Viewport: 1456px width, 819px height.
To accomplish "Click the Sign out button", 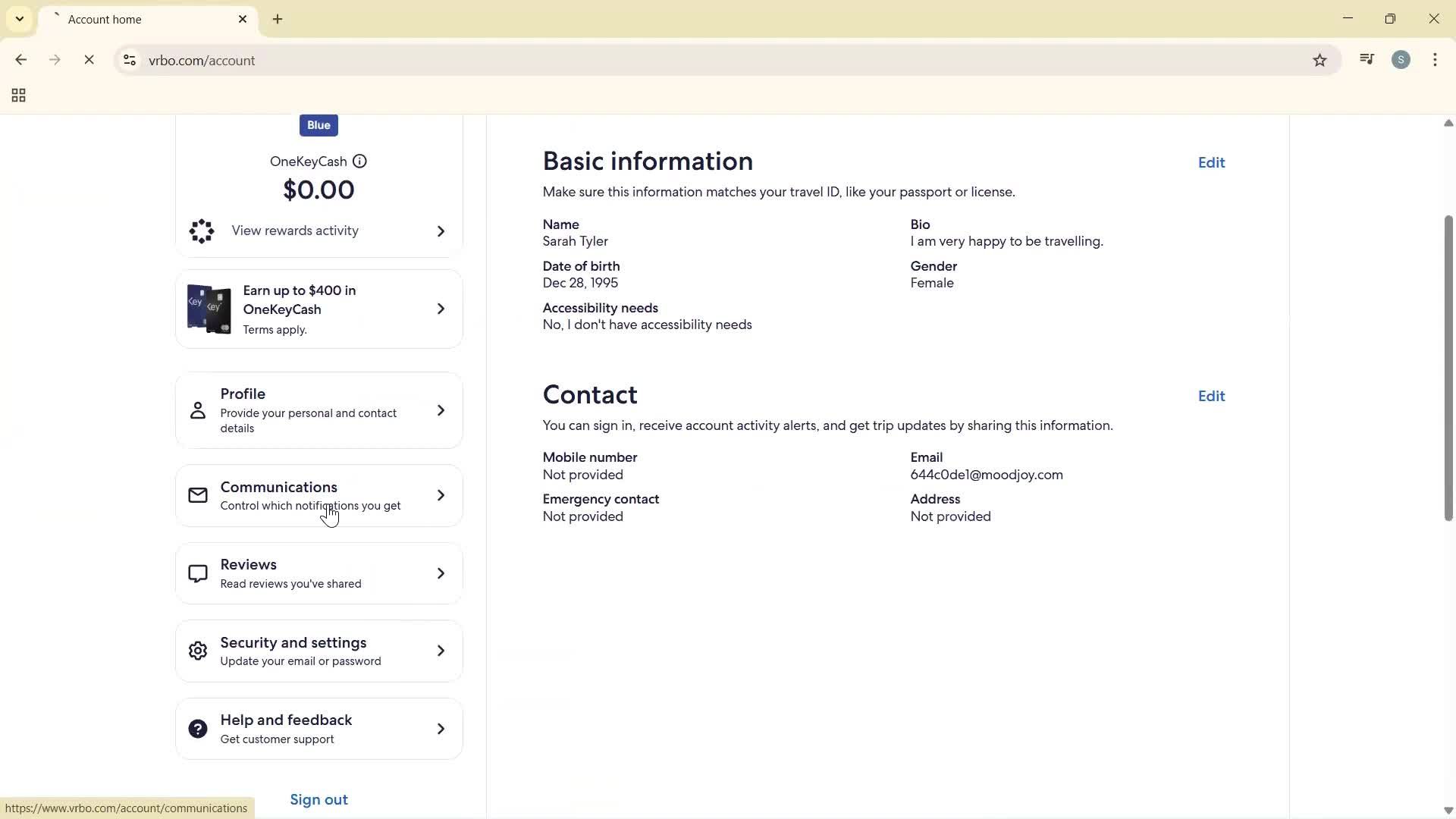I will pos(318,799).
